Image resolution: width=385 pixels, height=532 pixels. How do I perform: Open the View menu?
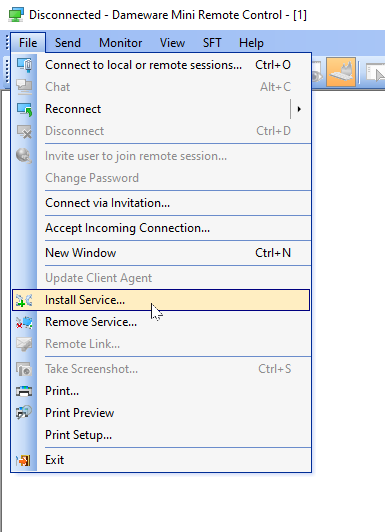(x=172, y=43)
